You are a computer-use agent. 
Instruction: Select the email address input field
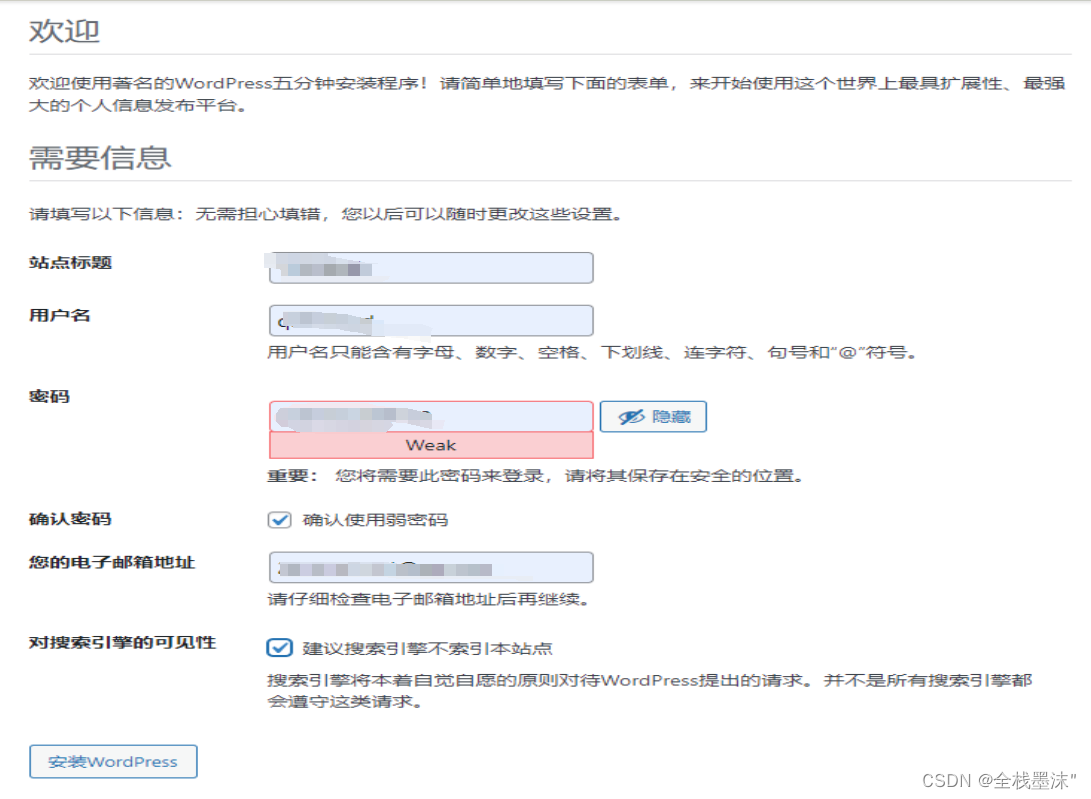pyautogui.click(x=430, y=566)
